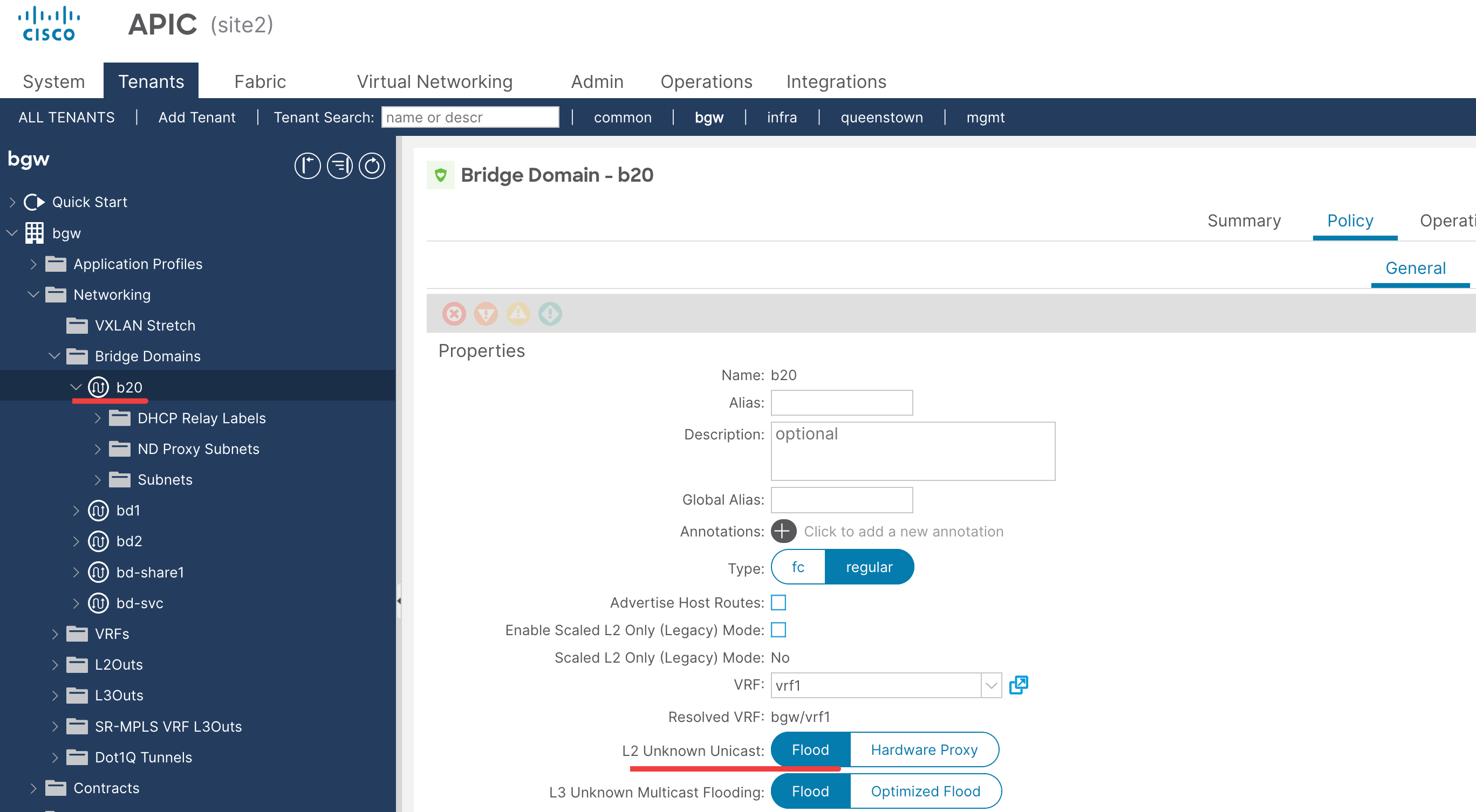The height and width of the screenshot is (812, 1476).
Task: Click the teal warning fault icon
Action: point(550,314)
